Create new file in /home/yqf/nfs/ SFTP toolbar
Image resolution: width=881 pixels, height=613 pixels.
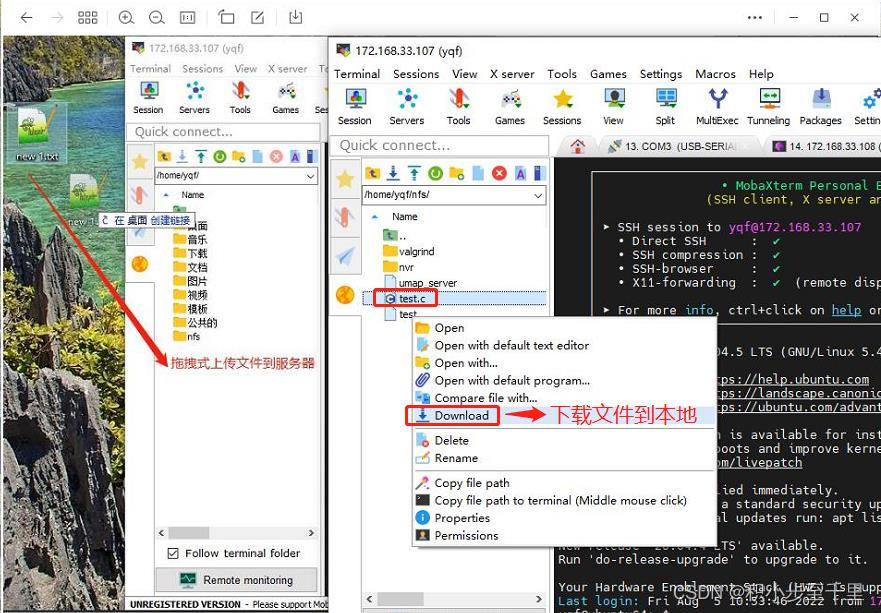tap(478, 173)
